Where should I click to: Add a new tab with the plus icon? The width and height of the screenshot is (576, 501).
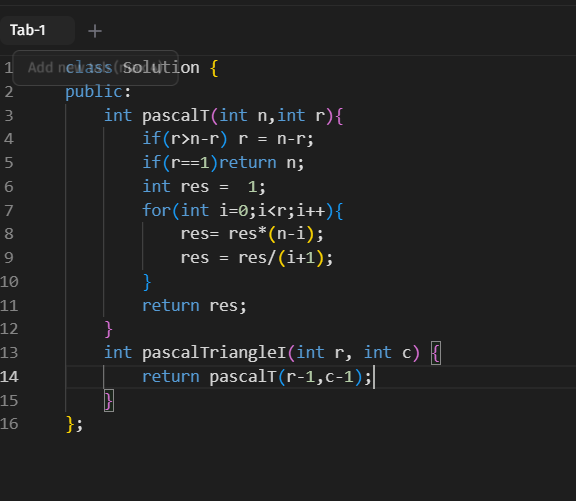coord(95,31)
